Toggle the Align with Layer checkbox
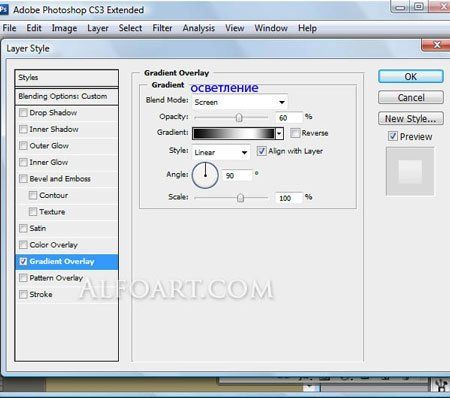This screenshot has width=450, height=398. [x=261, y=151]
